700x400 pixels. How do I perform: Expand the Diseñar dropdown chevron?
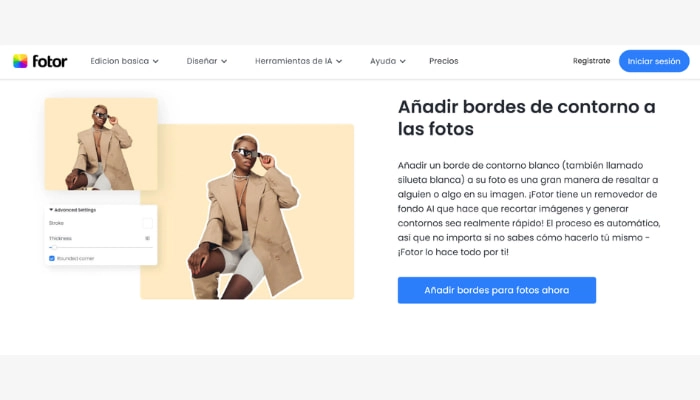224,61
